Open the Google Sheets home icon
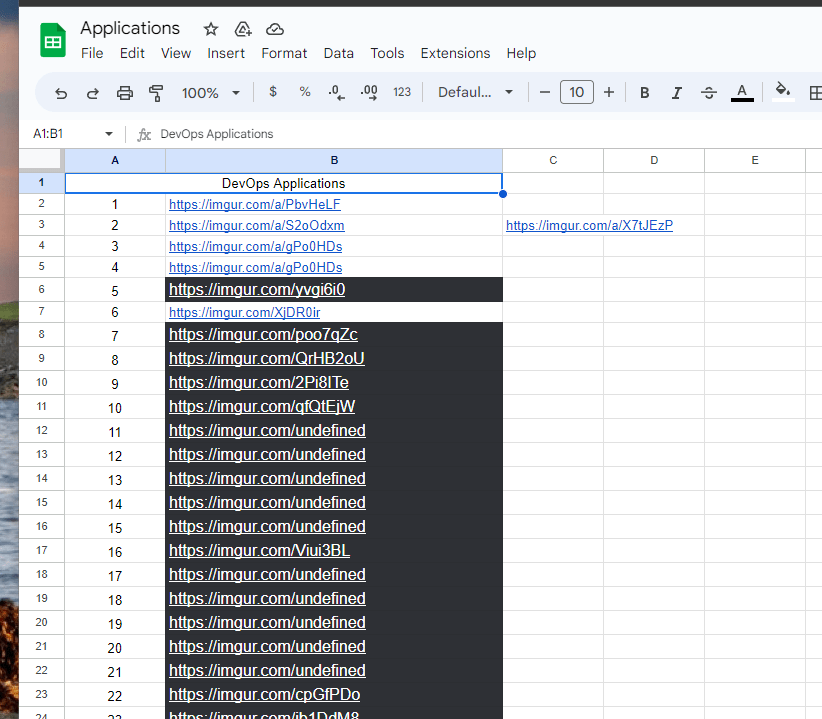 (53, 40)
